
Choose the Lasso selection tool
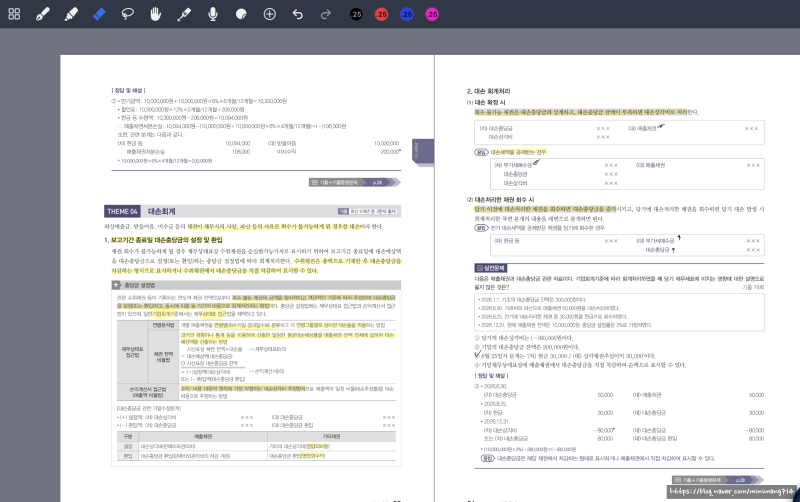click(128, 14)
